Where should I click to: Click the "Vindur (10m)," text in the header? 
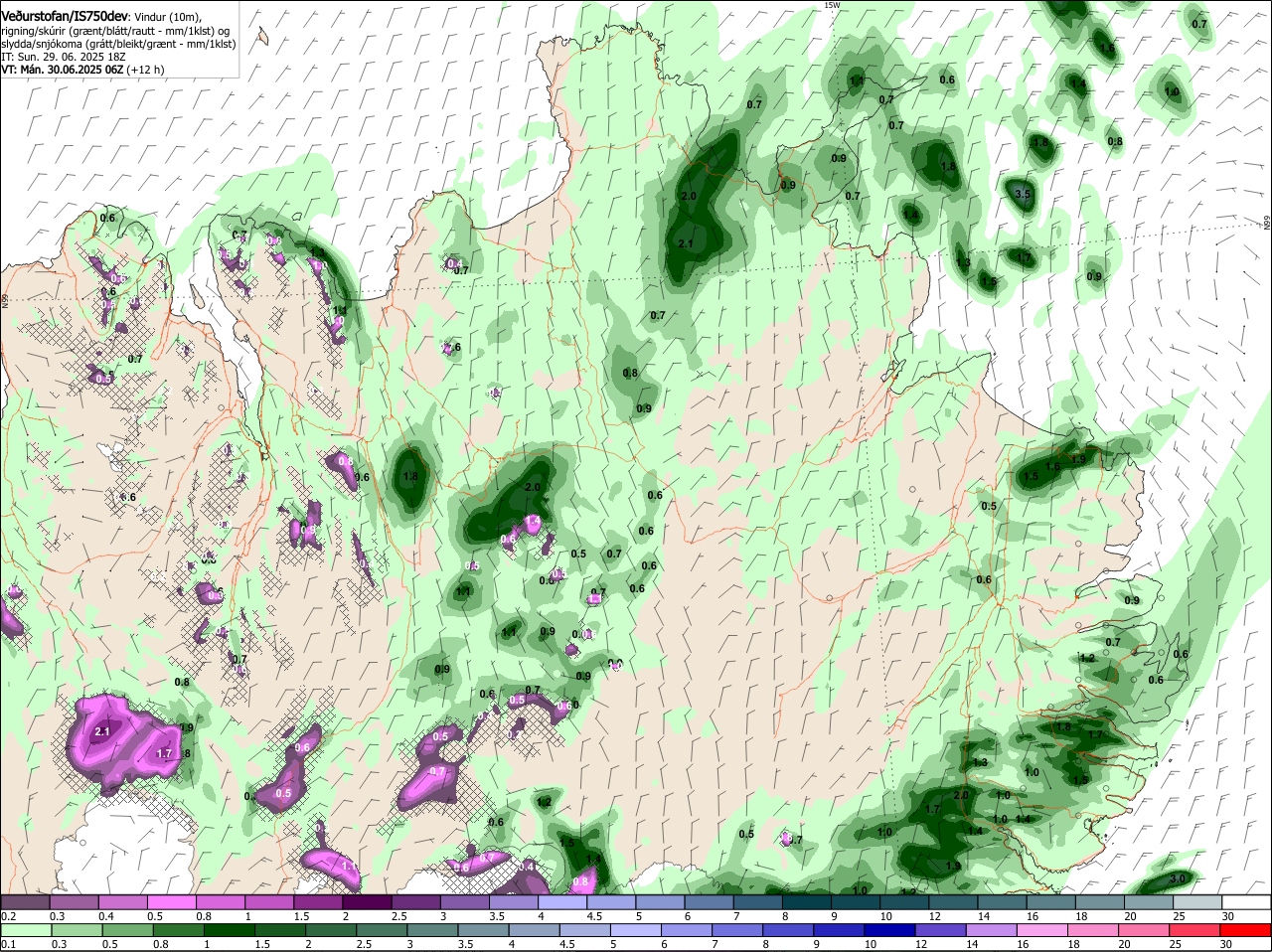click(x=167, y=18)
